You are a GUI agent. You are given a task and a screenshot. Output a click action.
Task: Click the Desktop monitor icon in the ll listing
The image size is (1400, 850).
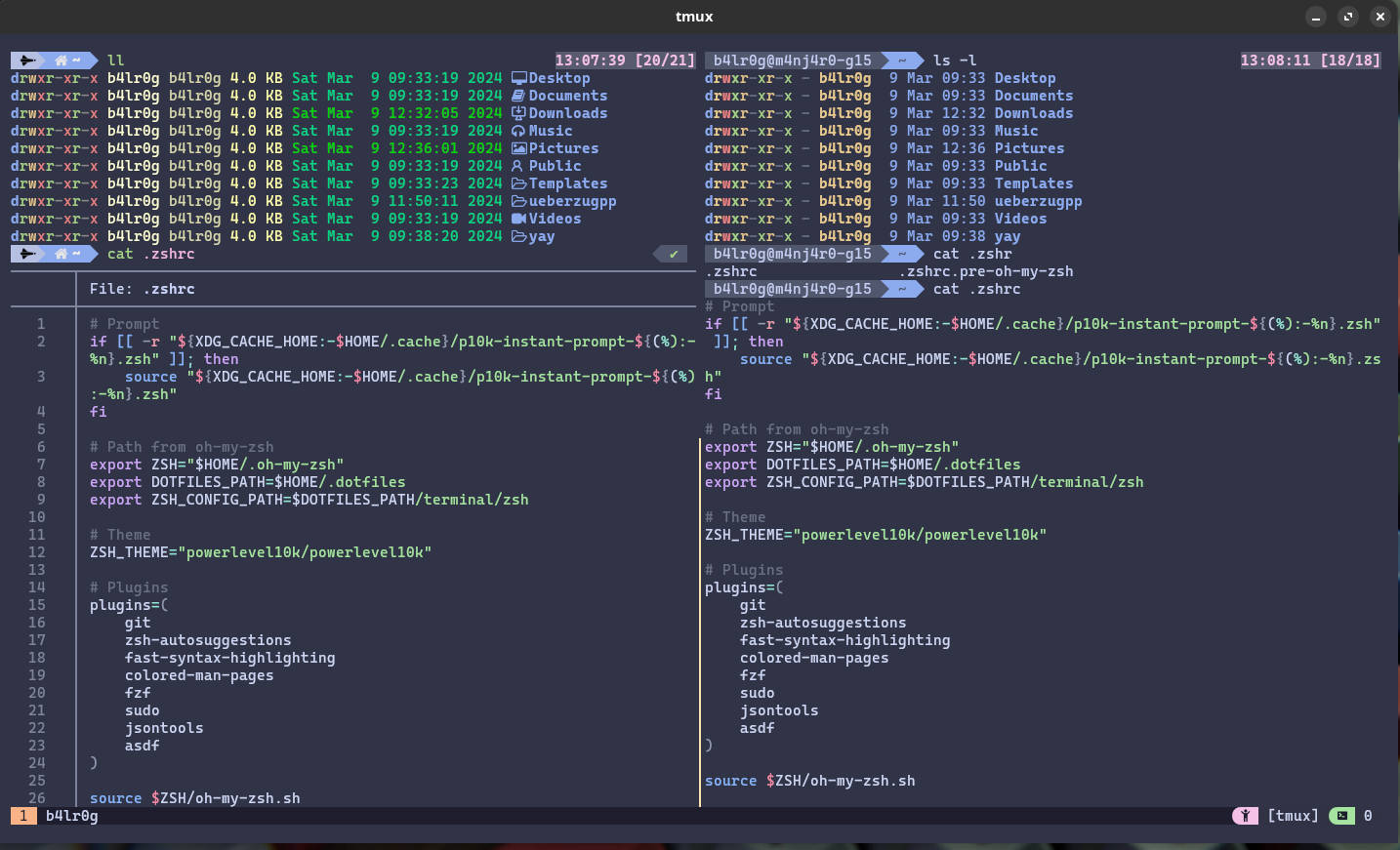[518, 78]
